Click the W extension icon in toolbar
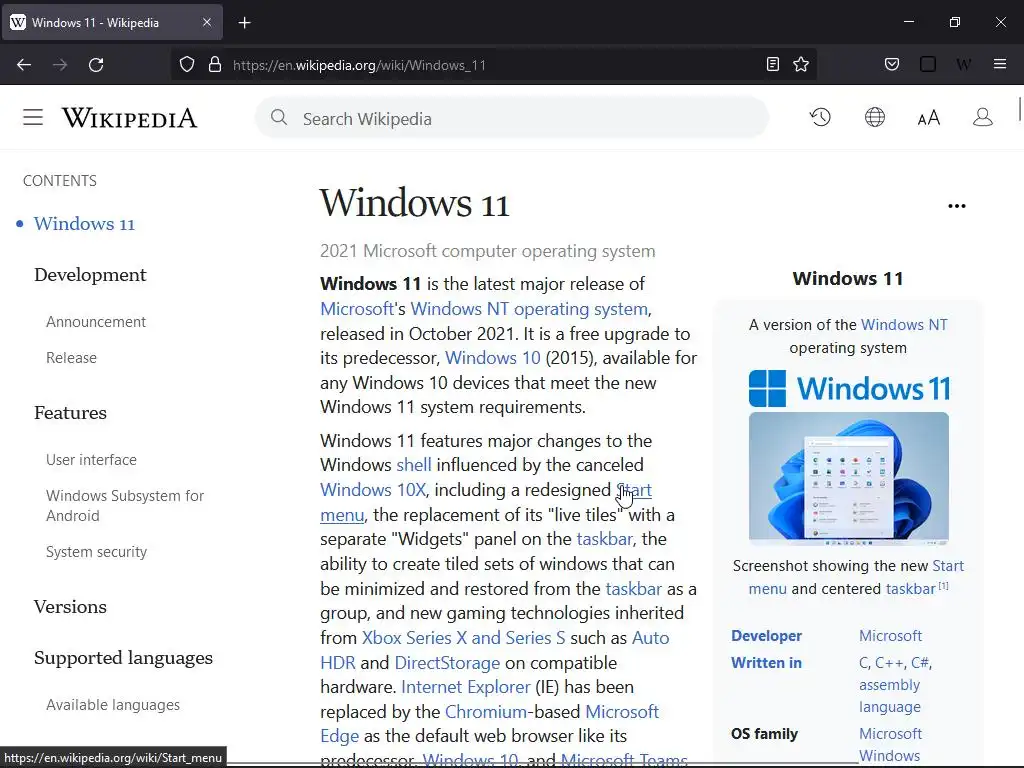 [x=963, y=64]
